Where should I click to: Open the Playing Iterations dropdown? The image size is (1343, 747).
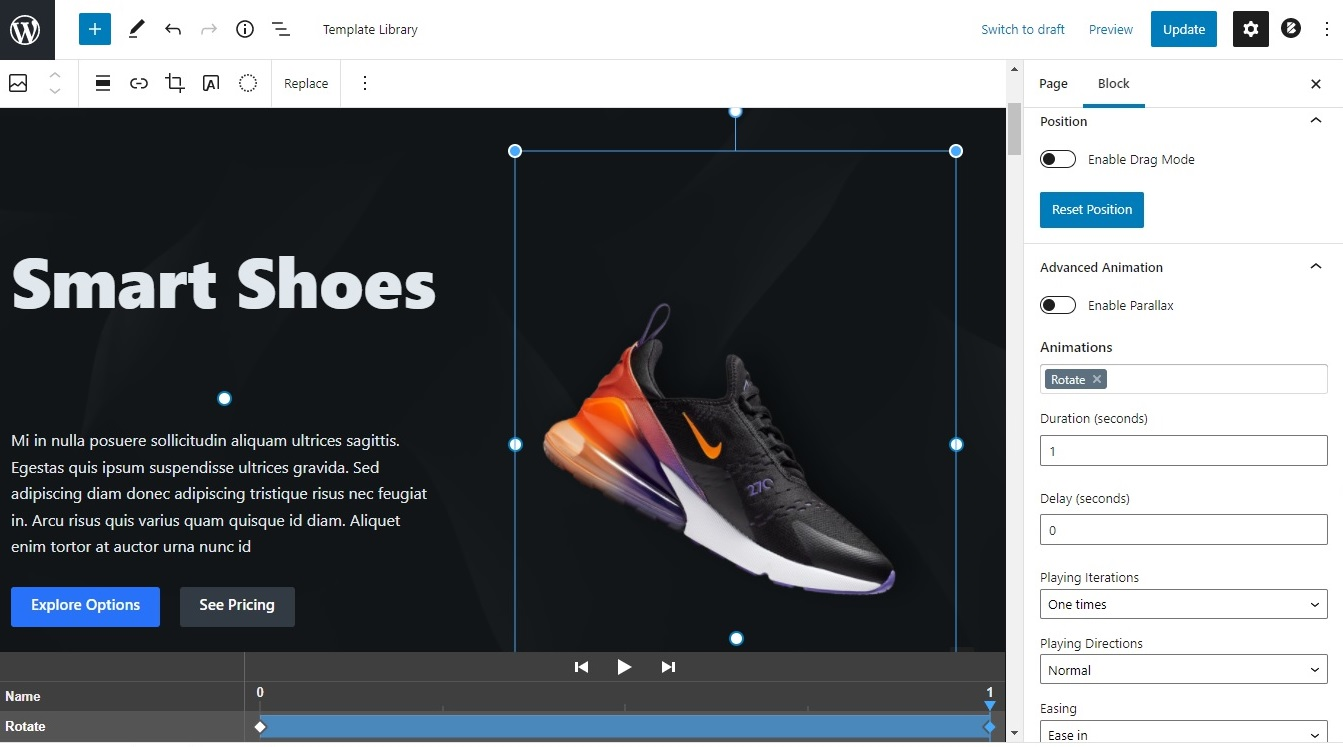1183,604
